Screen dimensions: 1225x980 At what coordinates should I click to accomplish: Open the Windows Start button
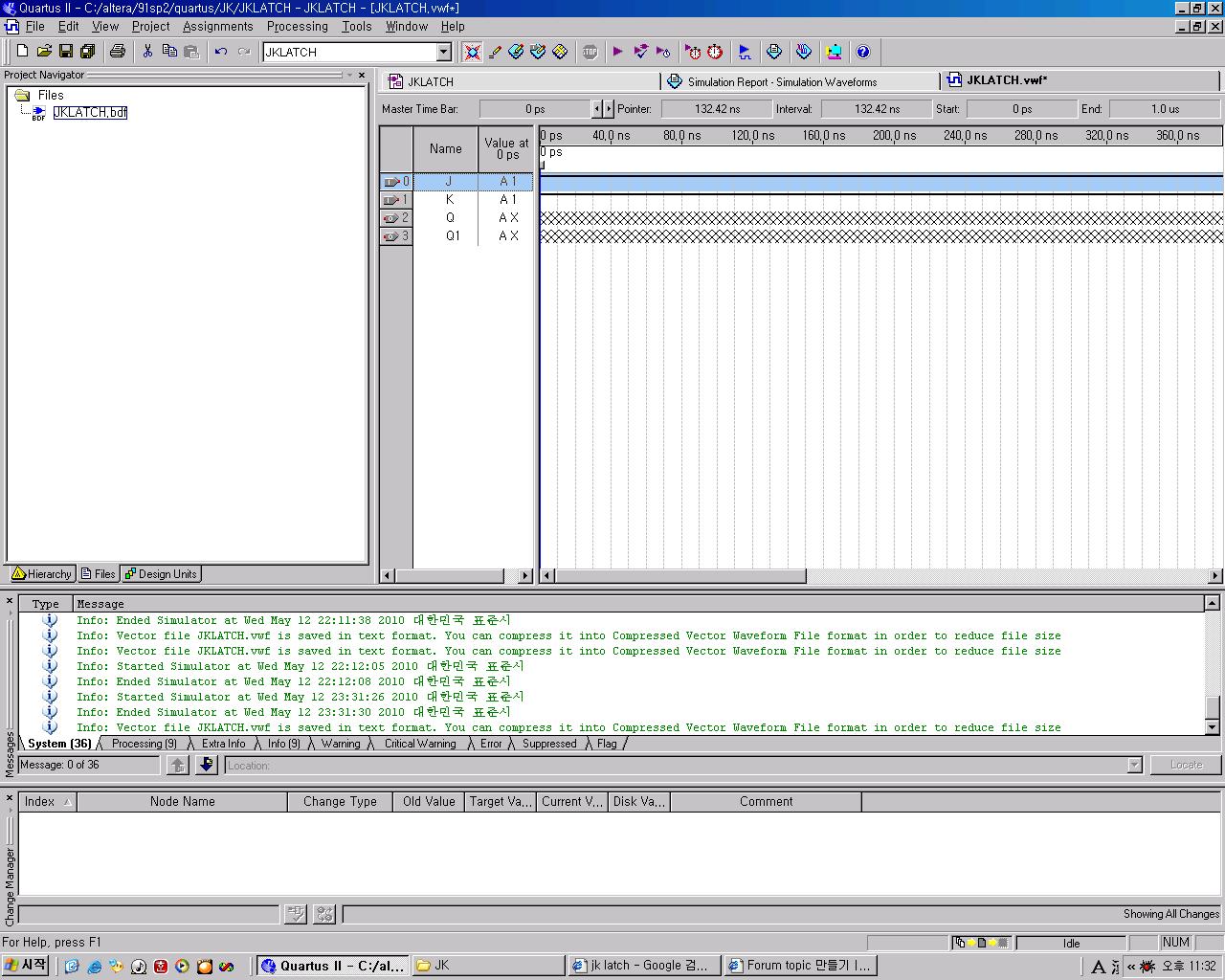tap(26, 966)
